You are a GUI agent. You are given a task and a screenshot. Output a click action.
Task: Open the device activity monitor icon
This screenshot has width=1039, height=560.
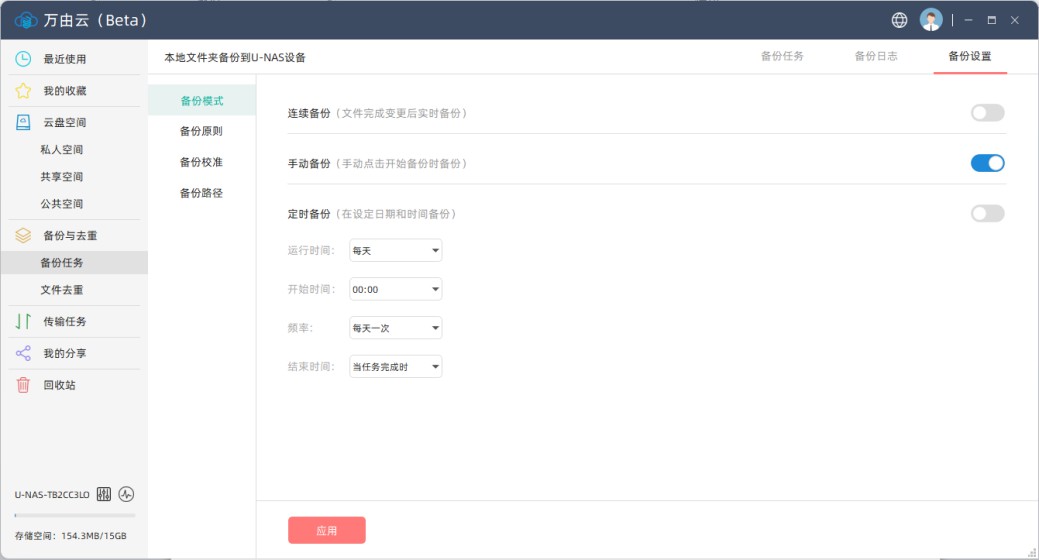pos(126,494)
